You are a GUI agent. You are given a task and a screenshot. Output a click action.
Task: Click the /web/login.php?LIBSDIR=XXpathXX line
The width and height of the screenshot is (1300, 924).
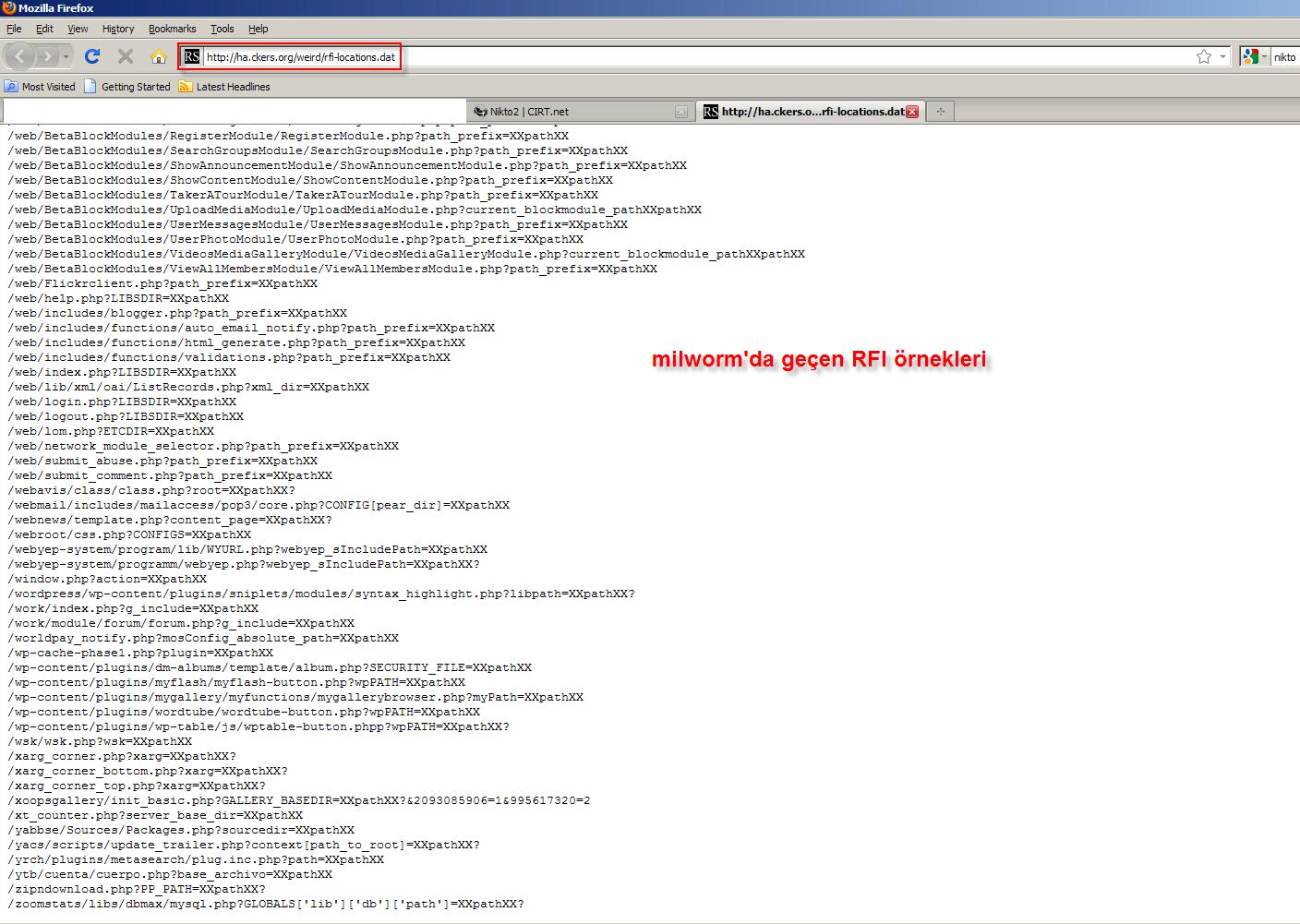point(122,402)
